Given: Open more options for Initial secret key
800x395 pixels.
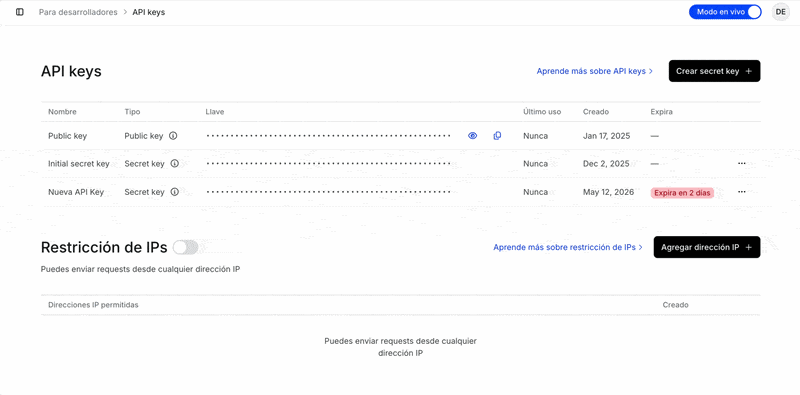Looking at the screenshot, I should coord(742,163).
